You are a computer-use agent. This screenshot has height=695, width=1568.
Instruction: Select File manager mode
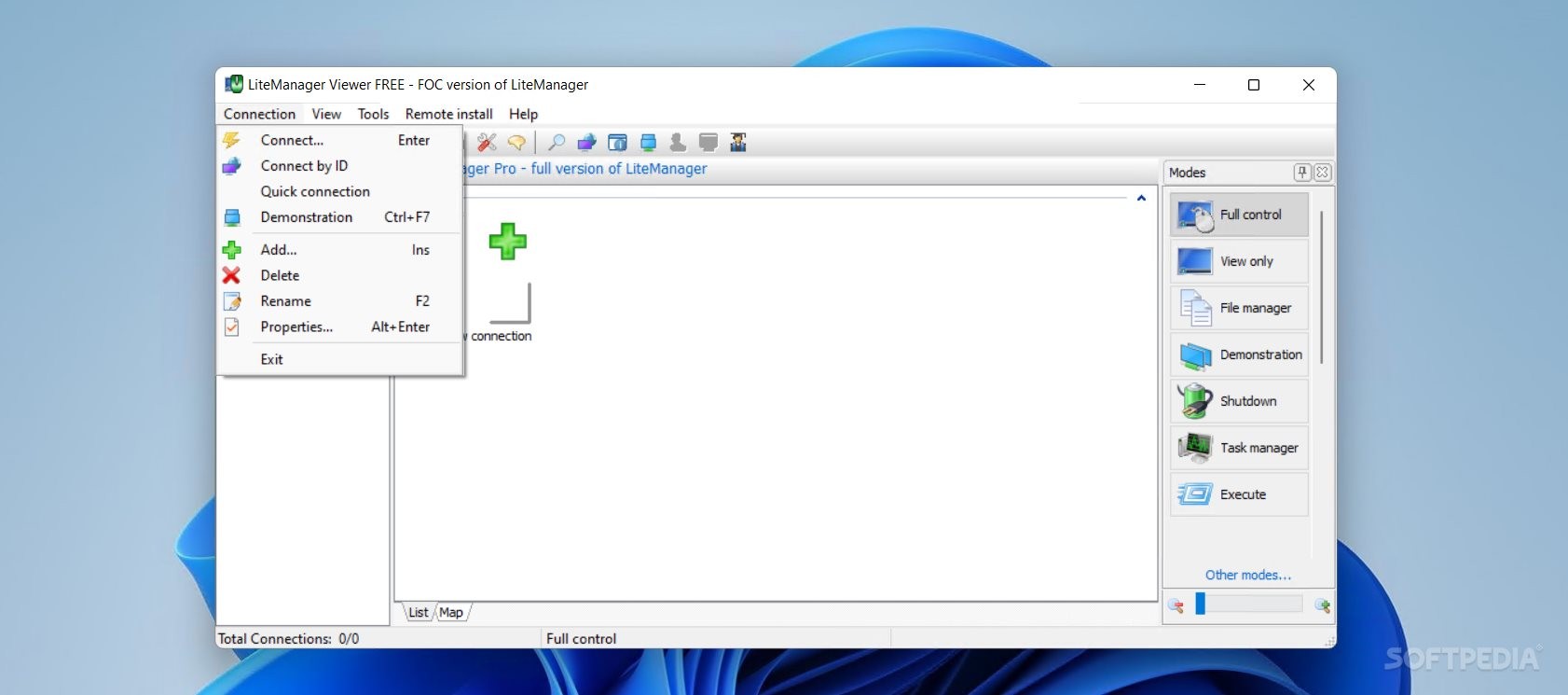click(x=1240, y=308)
